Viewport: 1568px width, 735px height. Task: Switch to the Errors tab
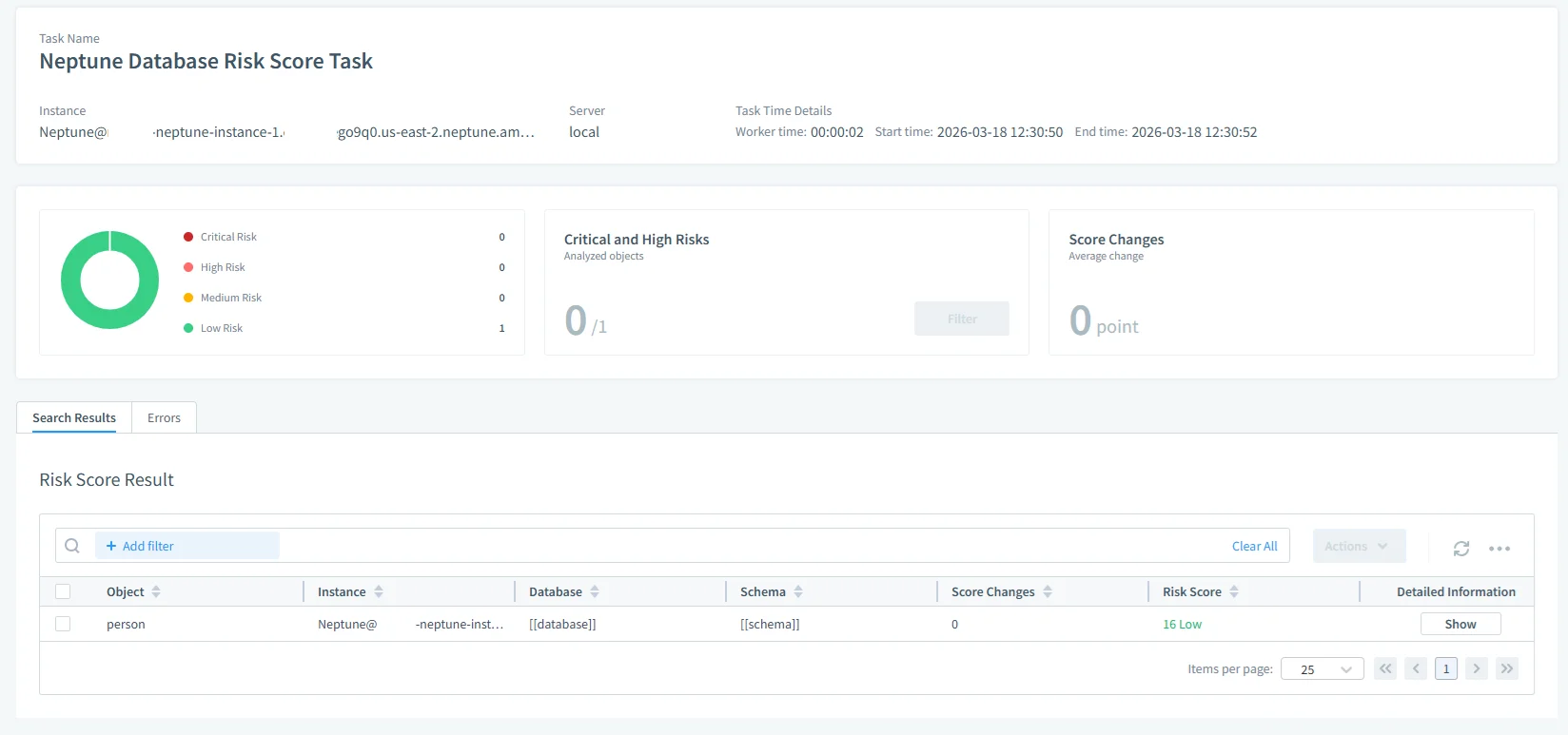click(164, 417)
